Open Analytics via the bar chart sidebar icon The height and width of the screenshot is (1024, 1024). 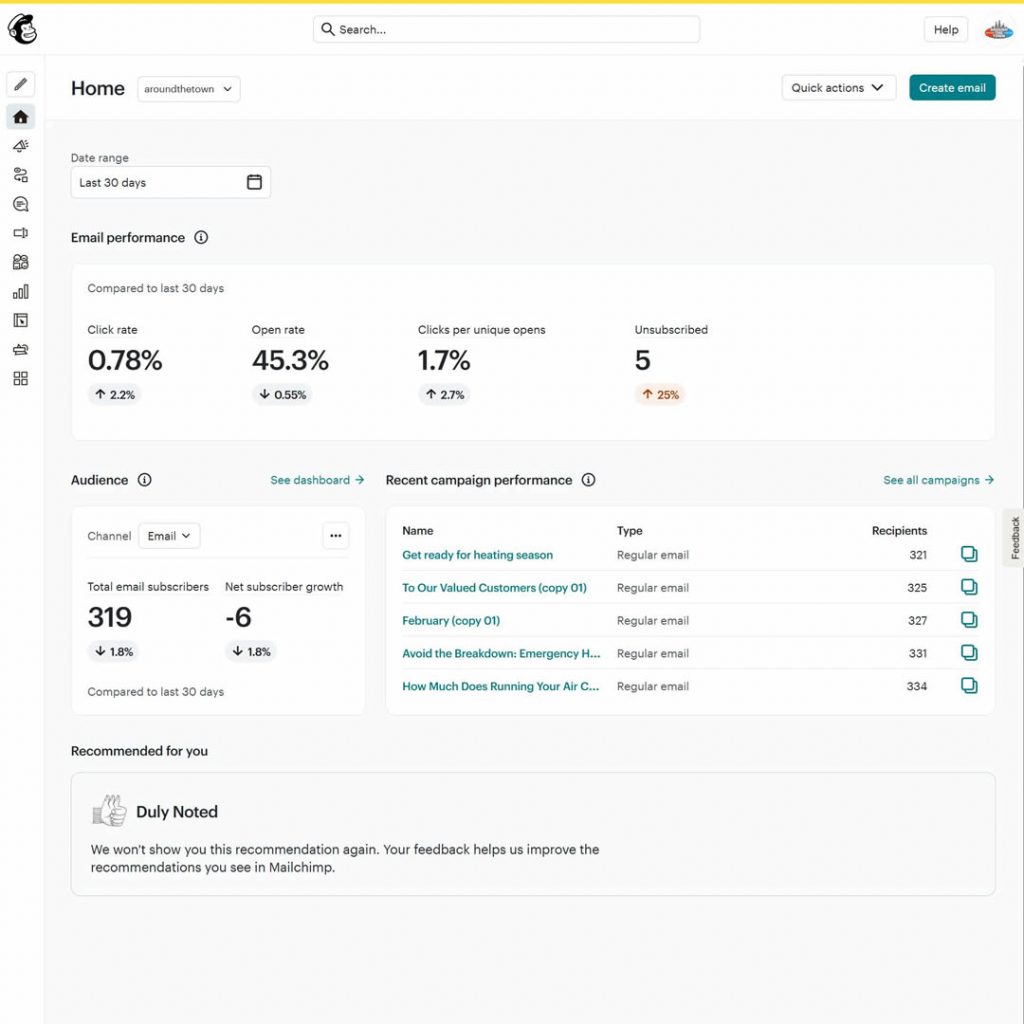click(x=20, y=292)
